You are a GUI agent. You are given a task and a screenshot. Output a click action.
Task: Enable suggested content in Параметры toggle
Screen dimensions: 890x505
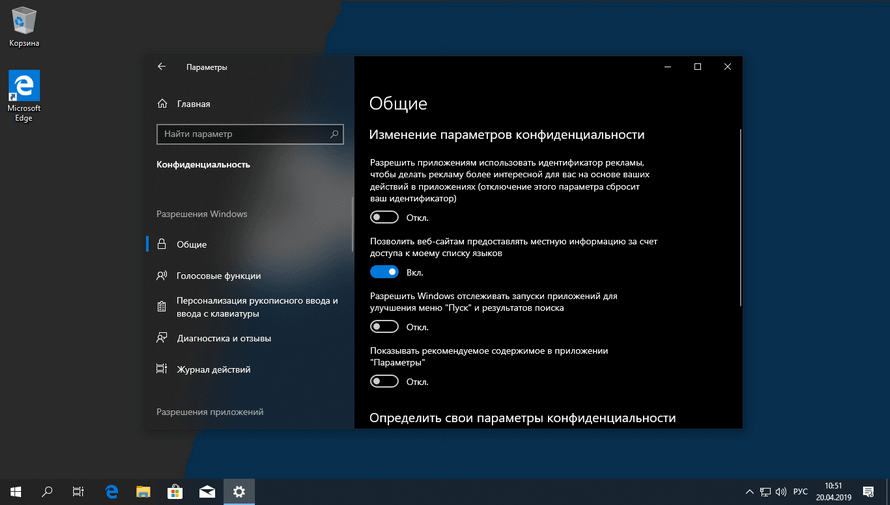[x=384, y=382]
